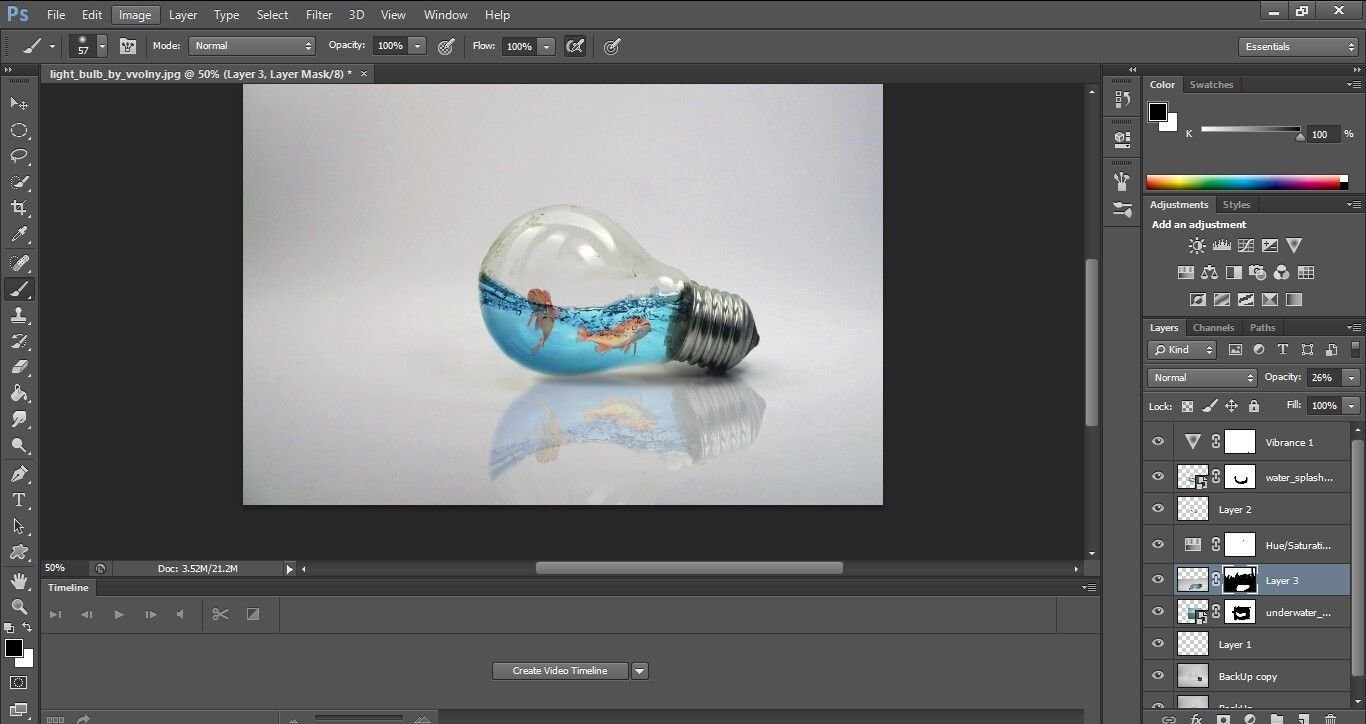Select the Clone Stamp tool
The height and width of the screenshot is (724, 1366).
(x=19, y=315)
